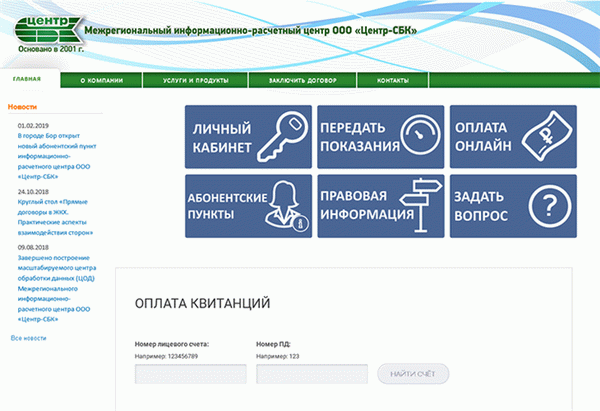Screen dimensions: 600x411
Task: Click the 01.02.2019 news date
Action: click(x=33, y=126)
